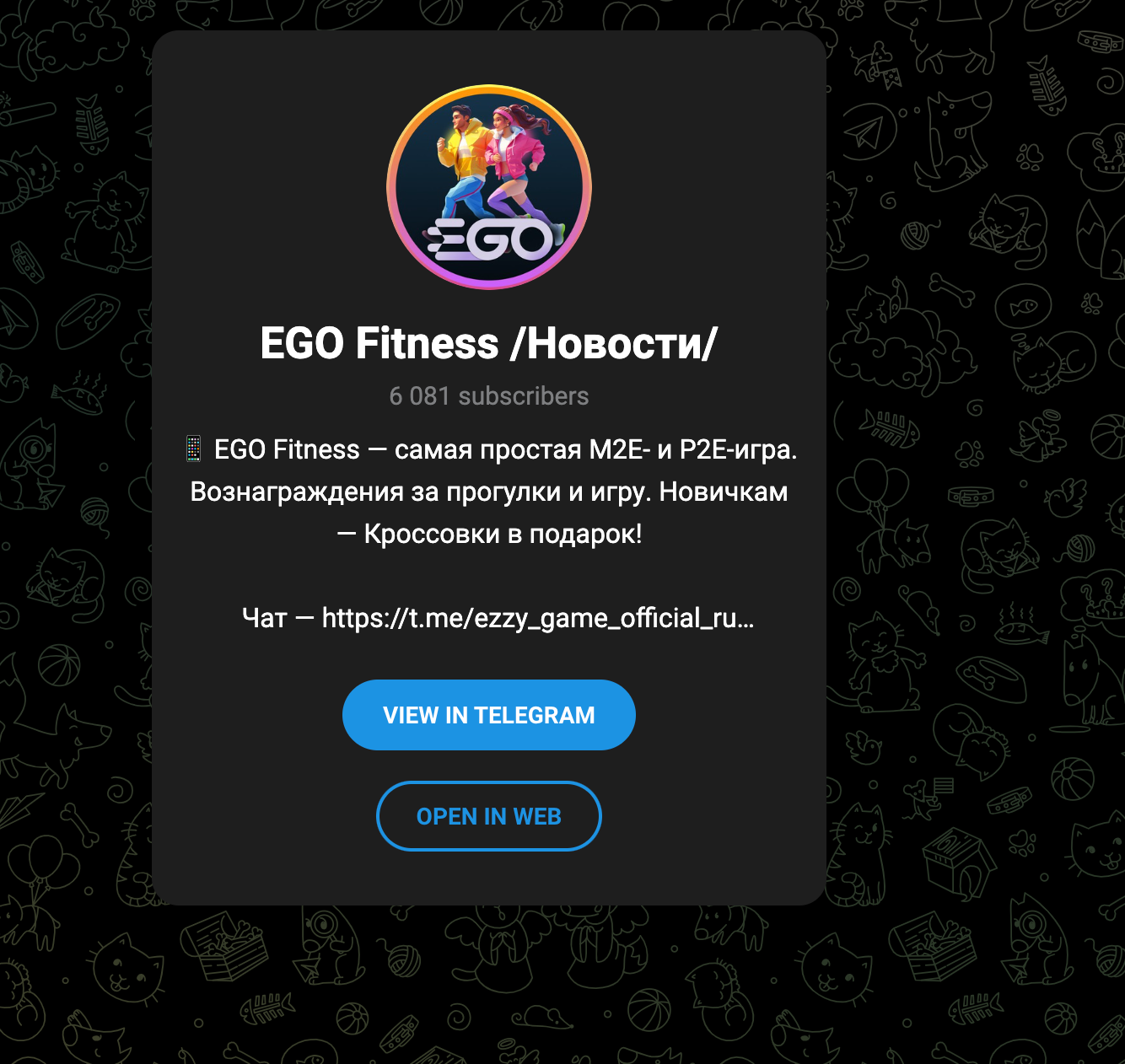1125x1064 pixels.
Task: Click the EGO Fitness channel avatar
Action: pos(489,187)
